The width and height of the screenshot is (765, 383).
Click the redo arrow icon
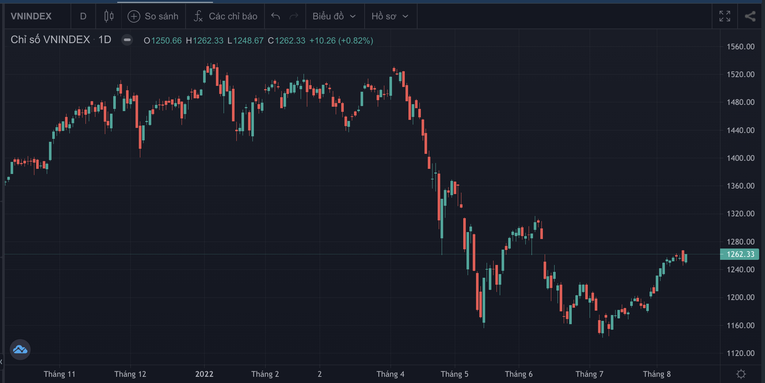294,16
